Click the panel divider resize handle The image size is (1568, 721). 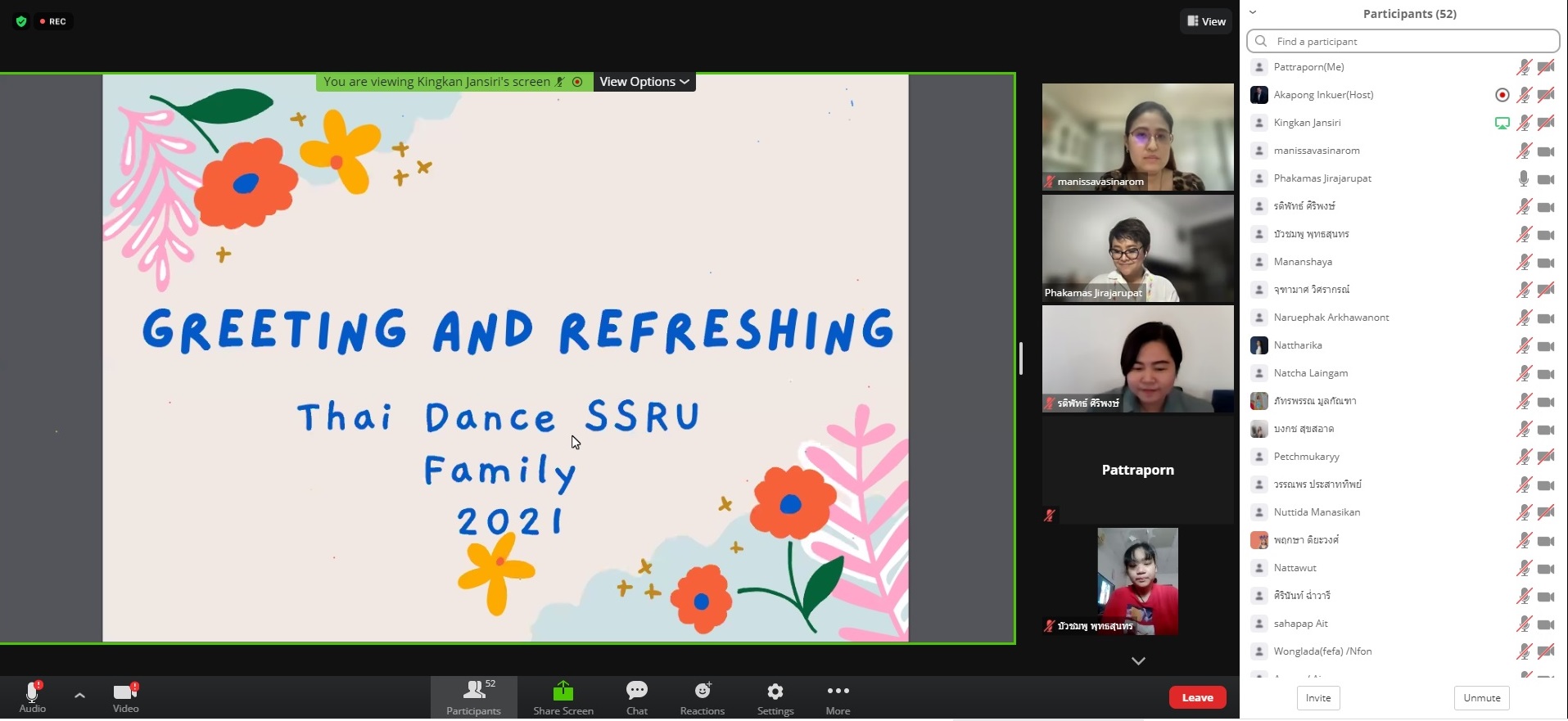point(1021,358)
